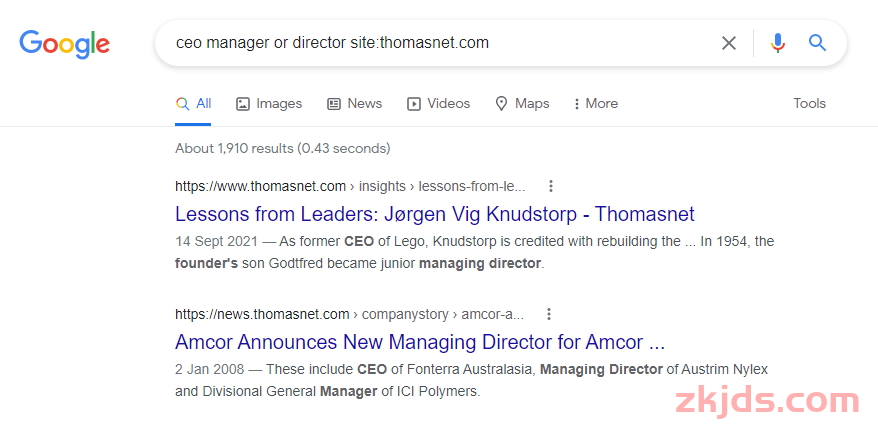Screen dimensions: 878x432
Task: Click the Maps tab location pin icon
Action: [501, 104]
